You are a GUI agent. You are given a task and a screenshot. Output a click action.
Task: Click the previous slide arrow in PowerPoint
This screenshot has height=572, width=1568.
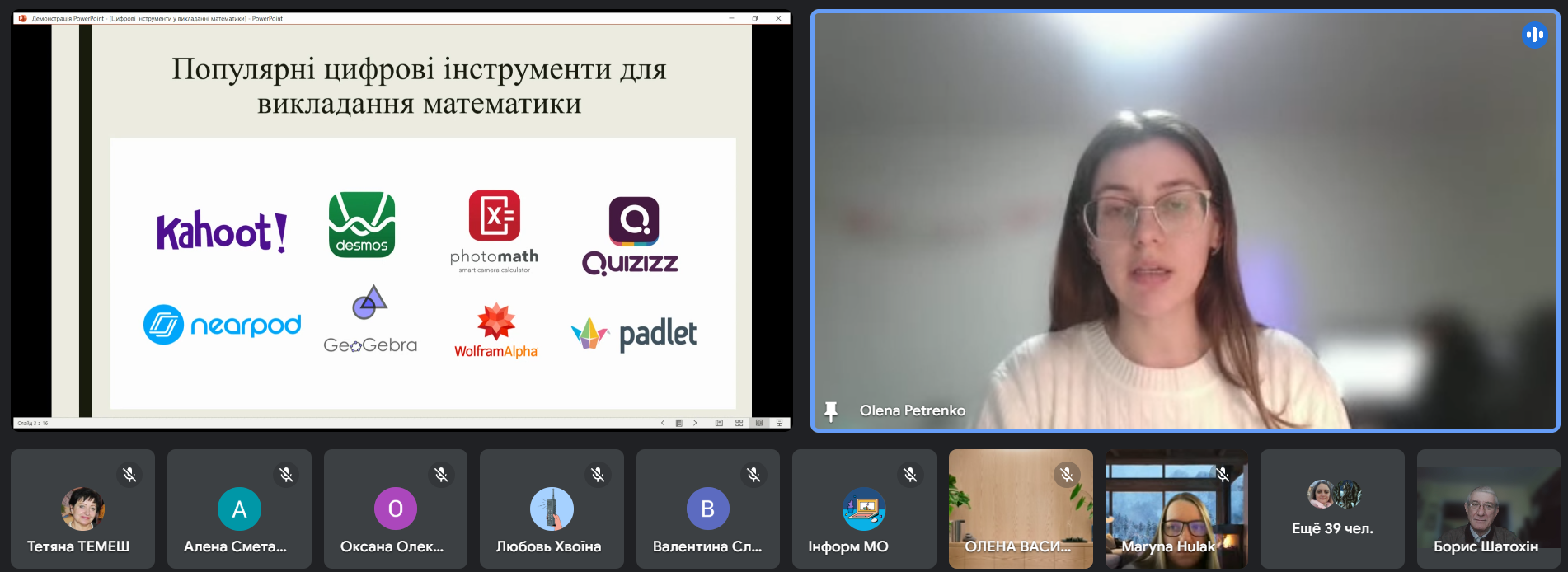tap(663, 423)
